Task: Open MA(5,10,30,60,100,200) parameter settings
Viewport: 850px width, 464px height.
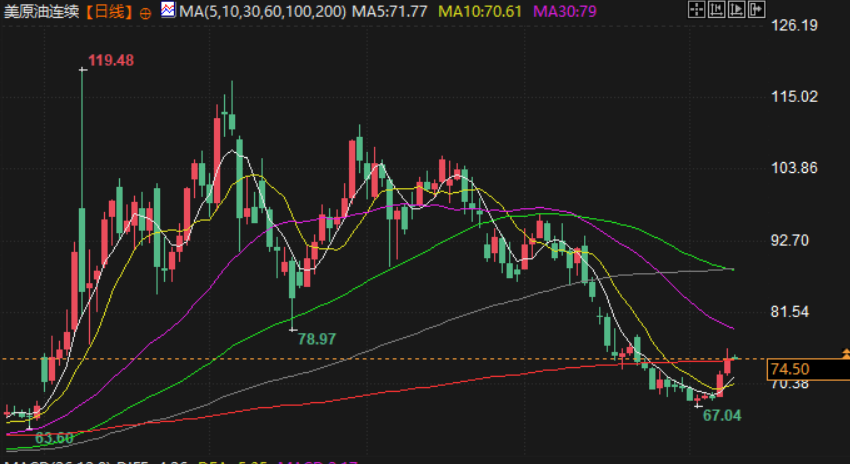Action: 262,11
